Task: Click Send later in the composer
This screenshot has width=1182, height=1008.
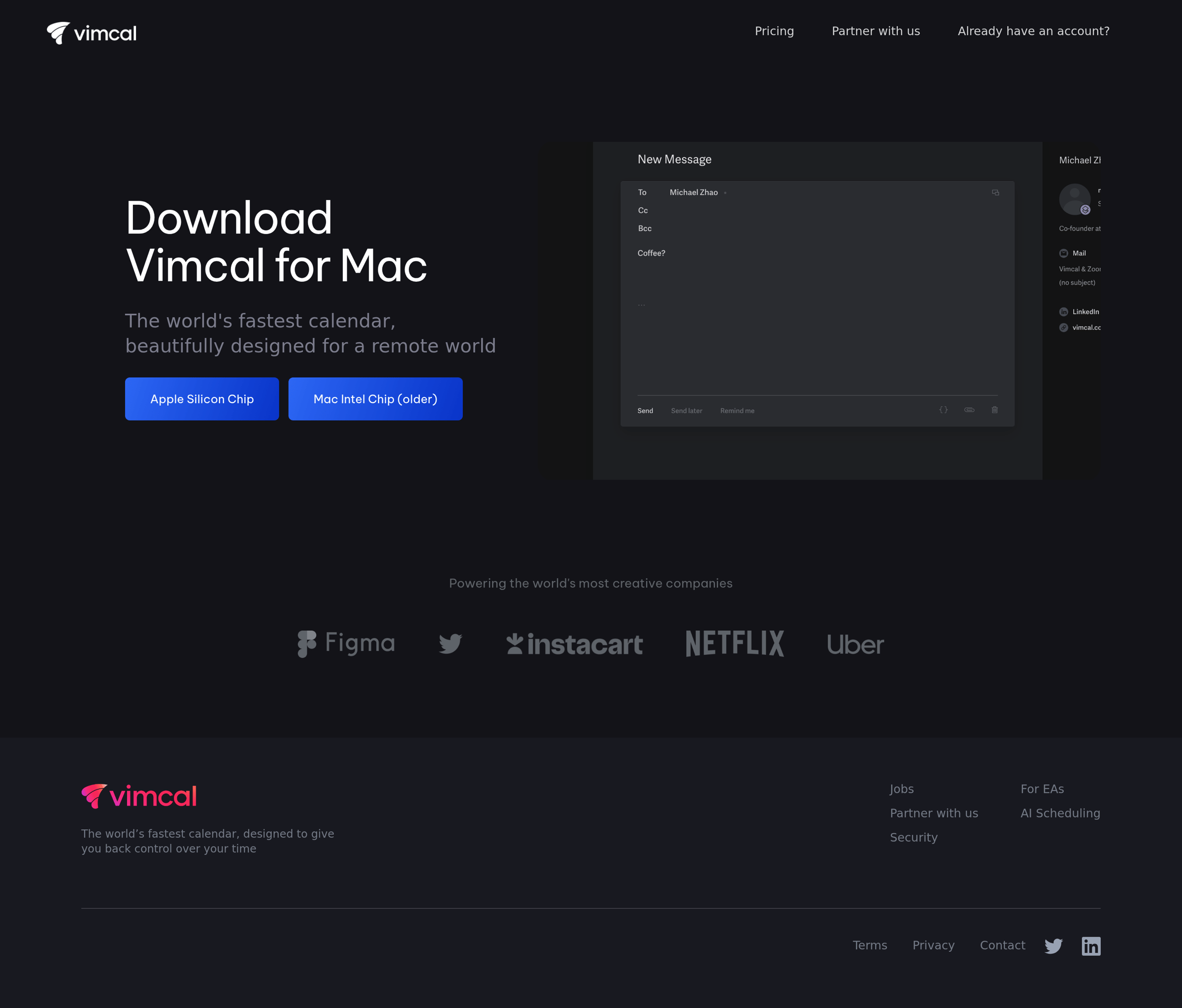Action: (x=686, y=411)
